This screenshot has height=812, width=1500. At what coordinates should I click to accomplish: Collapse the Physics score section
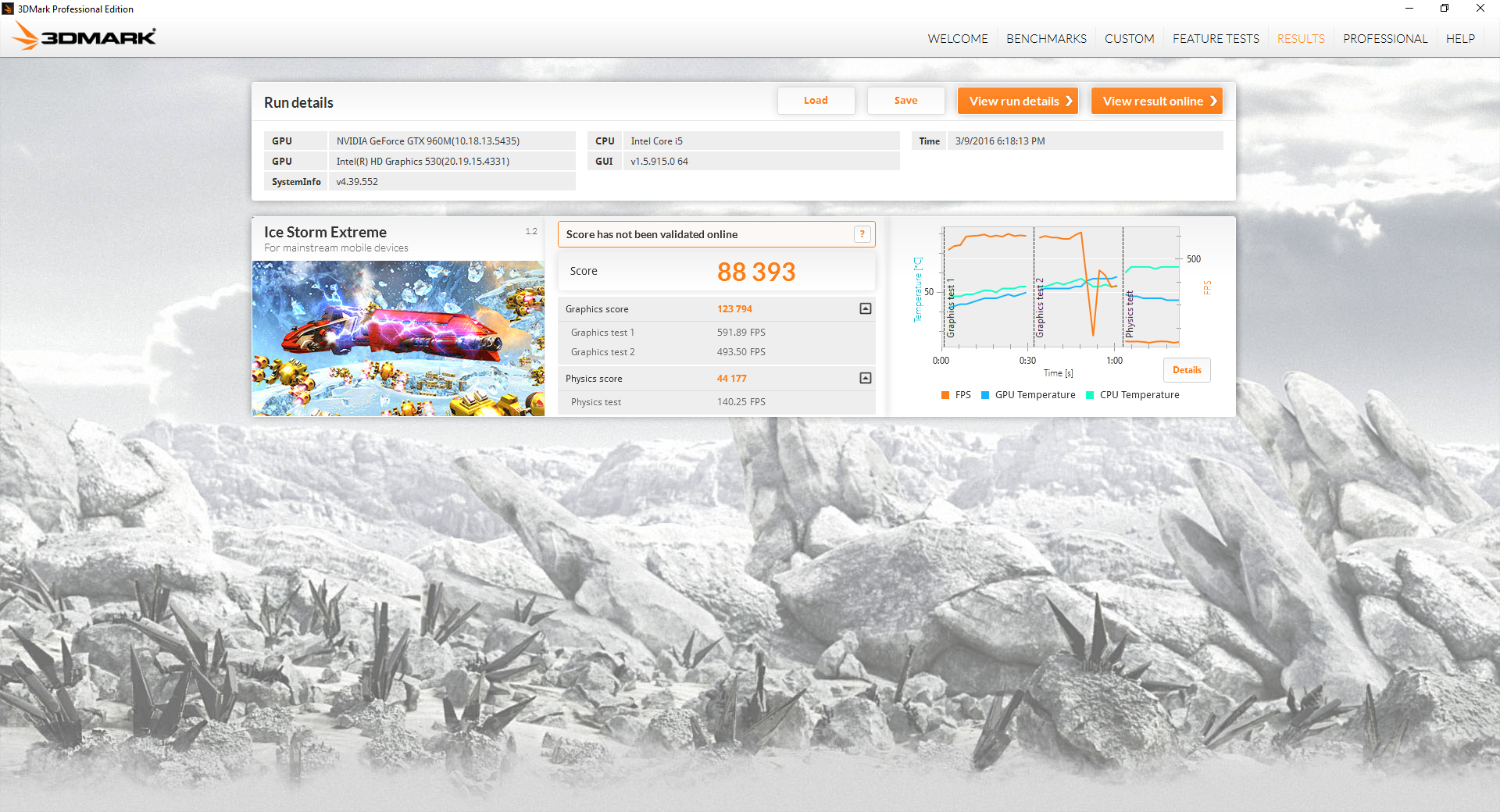865,378
